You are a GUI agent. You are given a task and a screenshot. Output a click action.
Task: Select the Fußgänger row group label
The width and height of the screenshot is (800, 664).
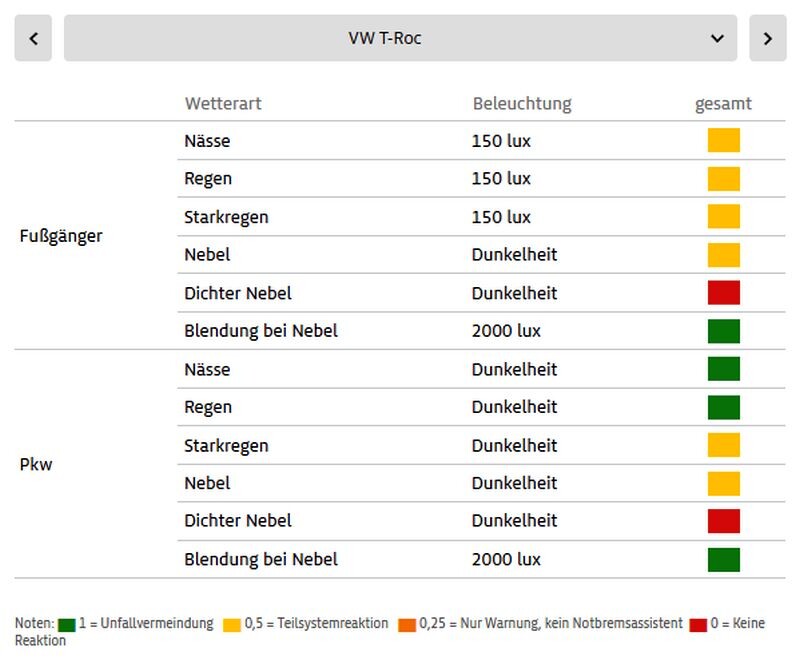[x=61, y=237]
